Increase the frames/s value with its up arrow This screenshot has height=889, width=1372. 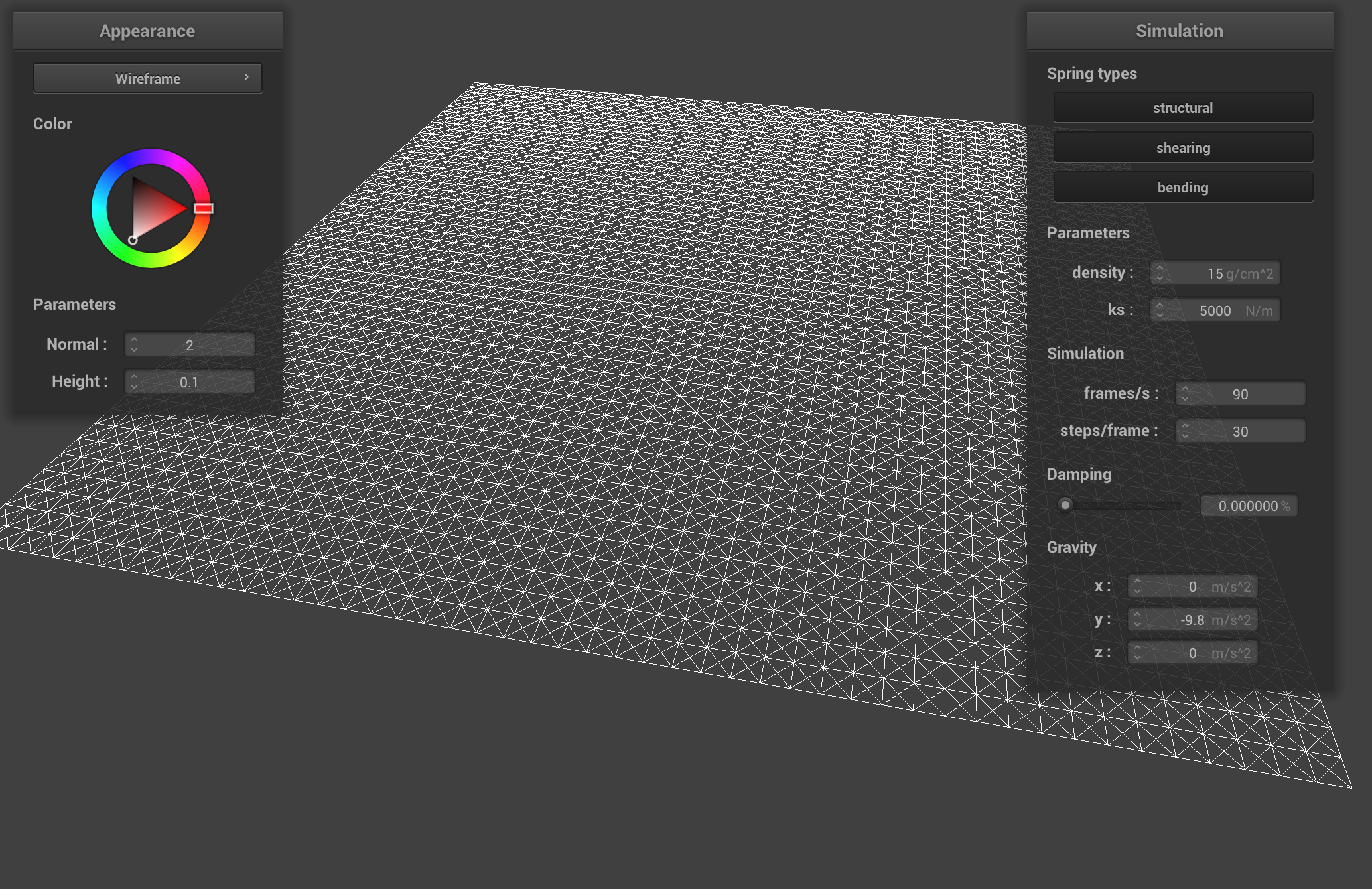1185,389
